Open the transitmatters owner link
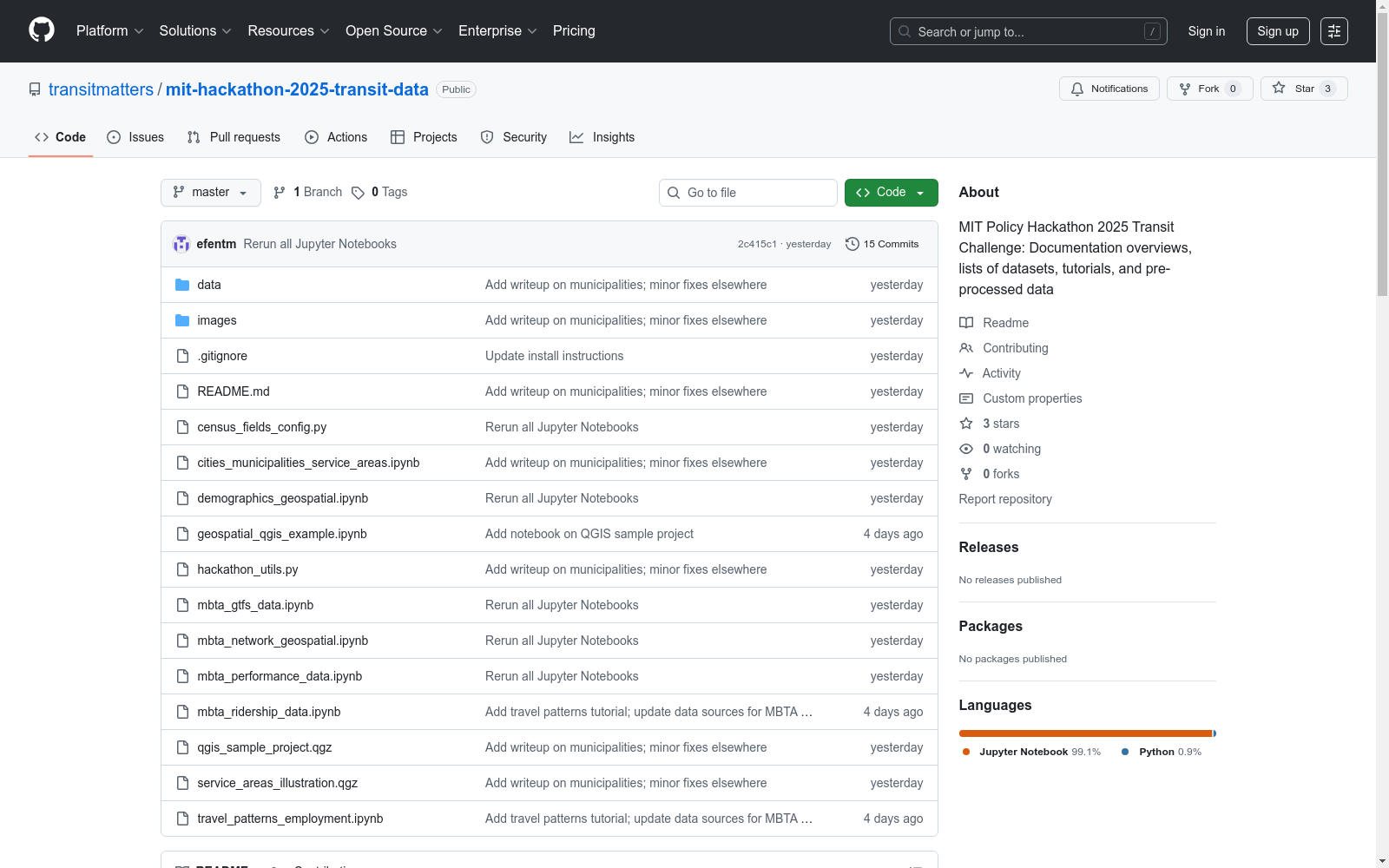This screenshot has height=868, width=1389. 101,89
